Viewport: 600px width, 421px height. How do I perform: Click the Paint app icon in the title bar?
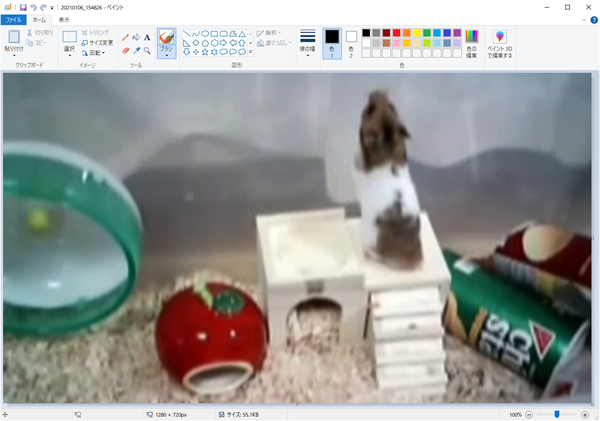[8, 7]
